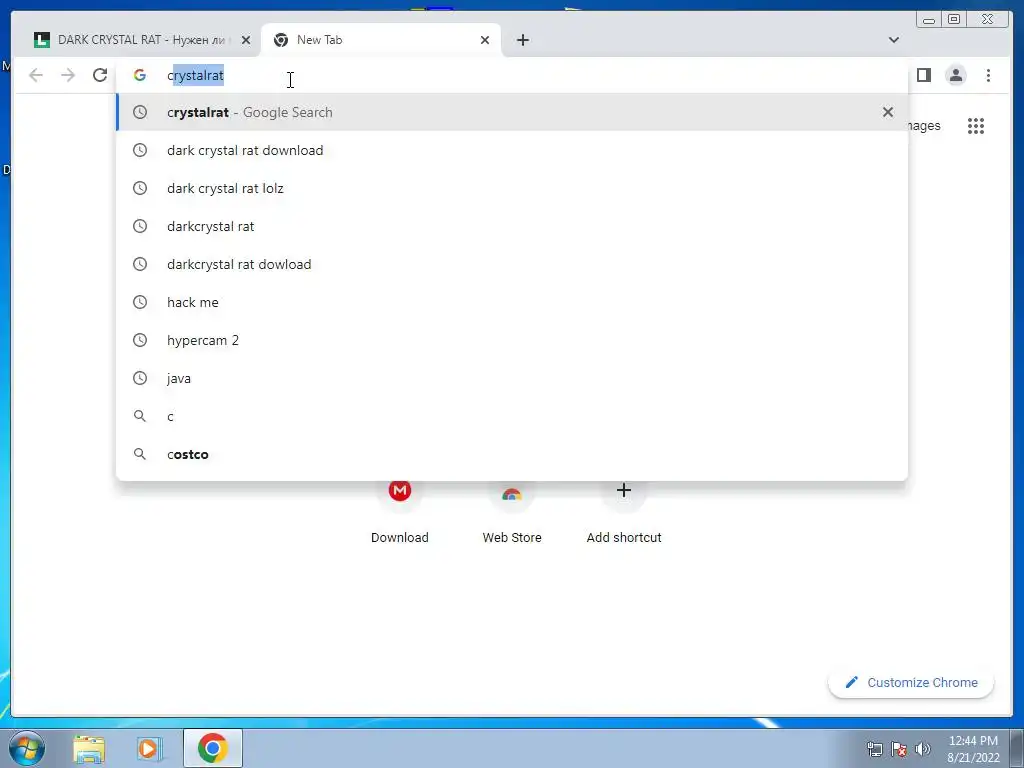Open the Google apps grid

coord(976,126)
